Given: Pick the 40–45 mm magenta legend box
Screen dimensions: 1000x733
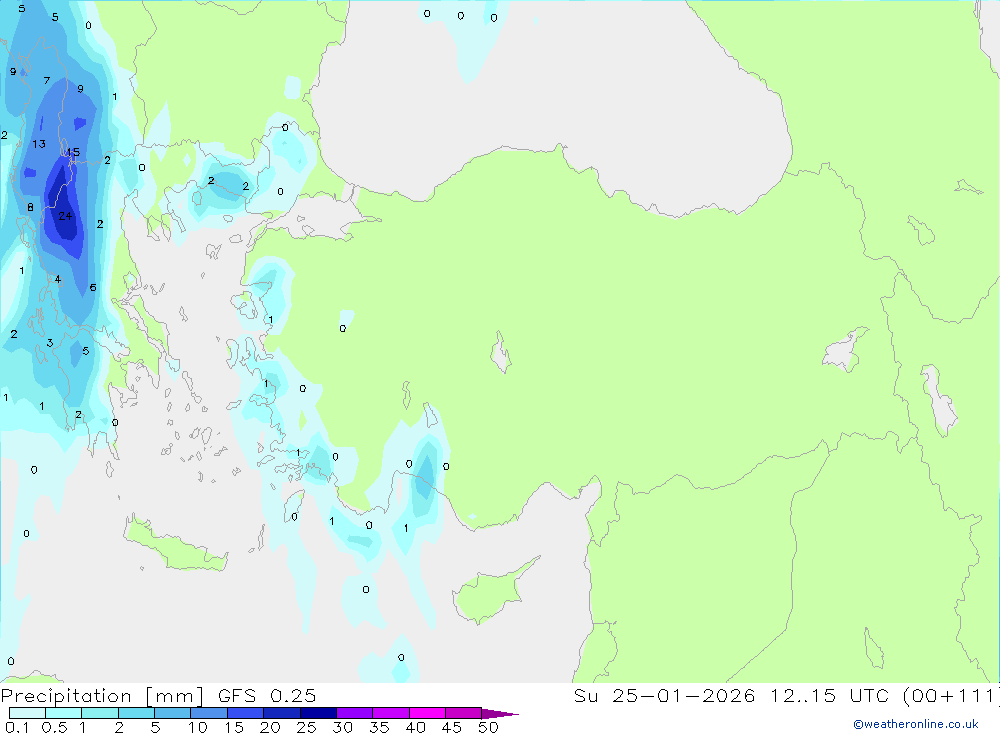Looking at the screenshot, I should 427,713.
